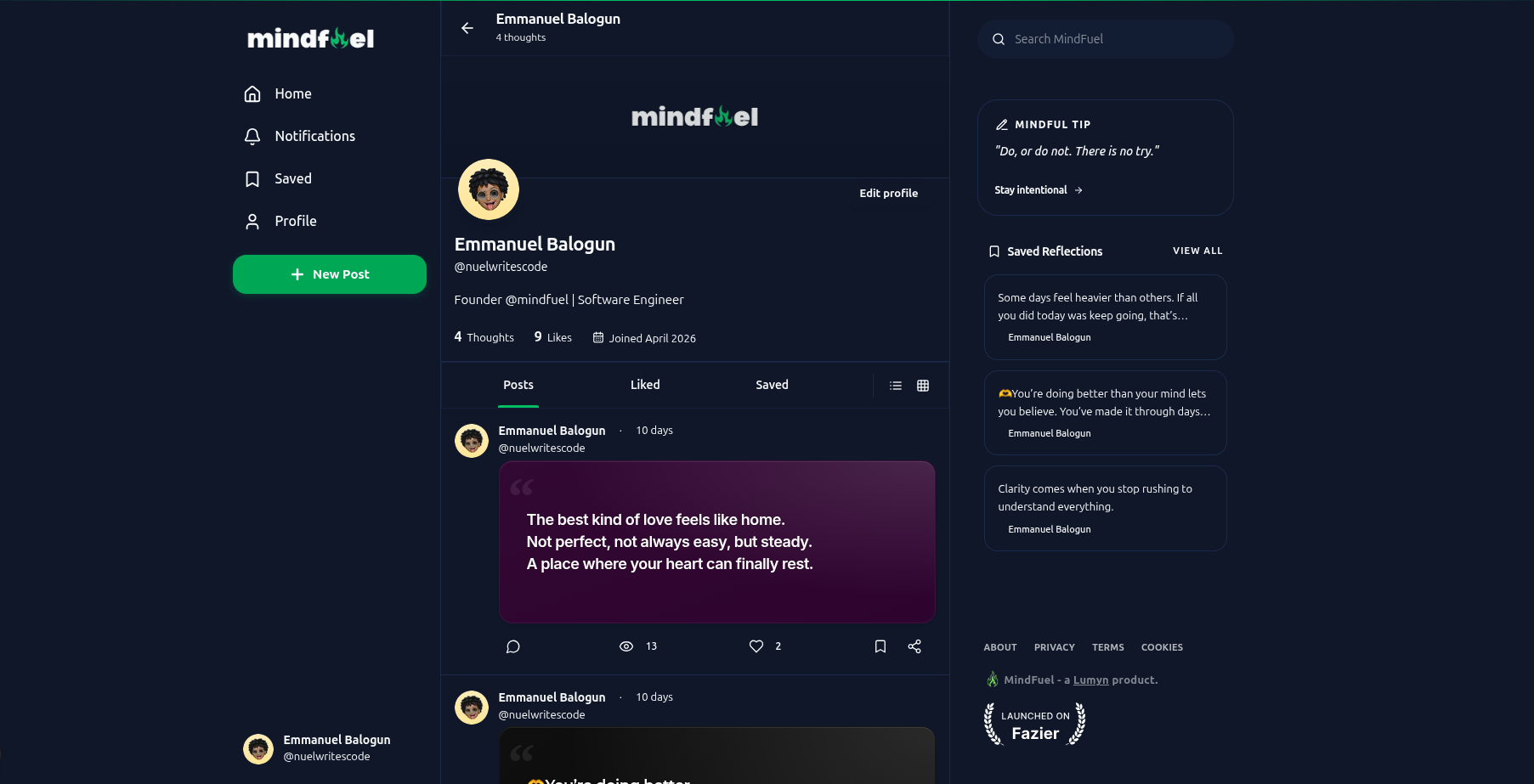Follow the Lumyn link in the footer
This screenshot has height=784, width=1534.
(1091, 680)
